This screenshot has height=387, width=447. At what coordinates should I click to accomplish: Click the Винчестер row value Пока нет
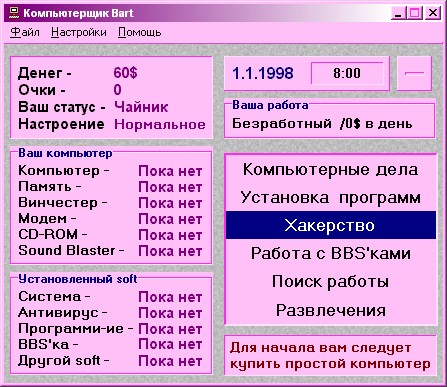click(x=170, y=203)
